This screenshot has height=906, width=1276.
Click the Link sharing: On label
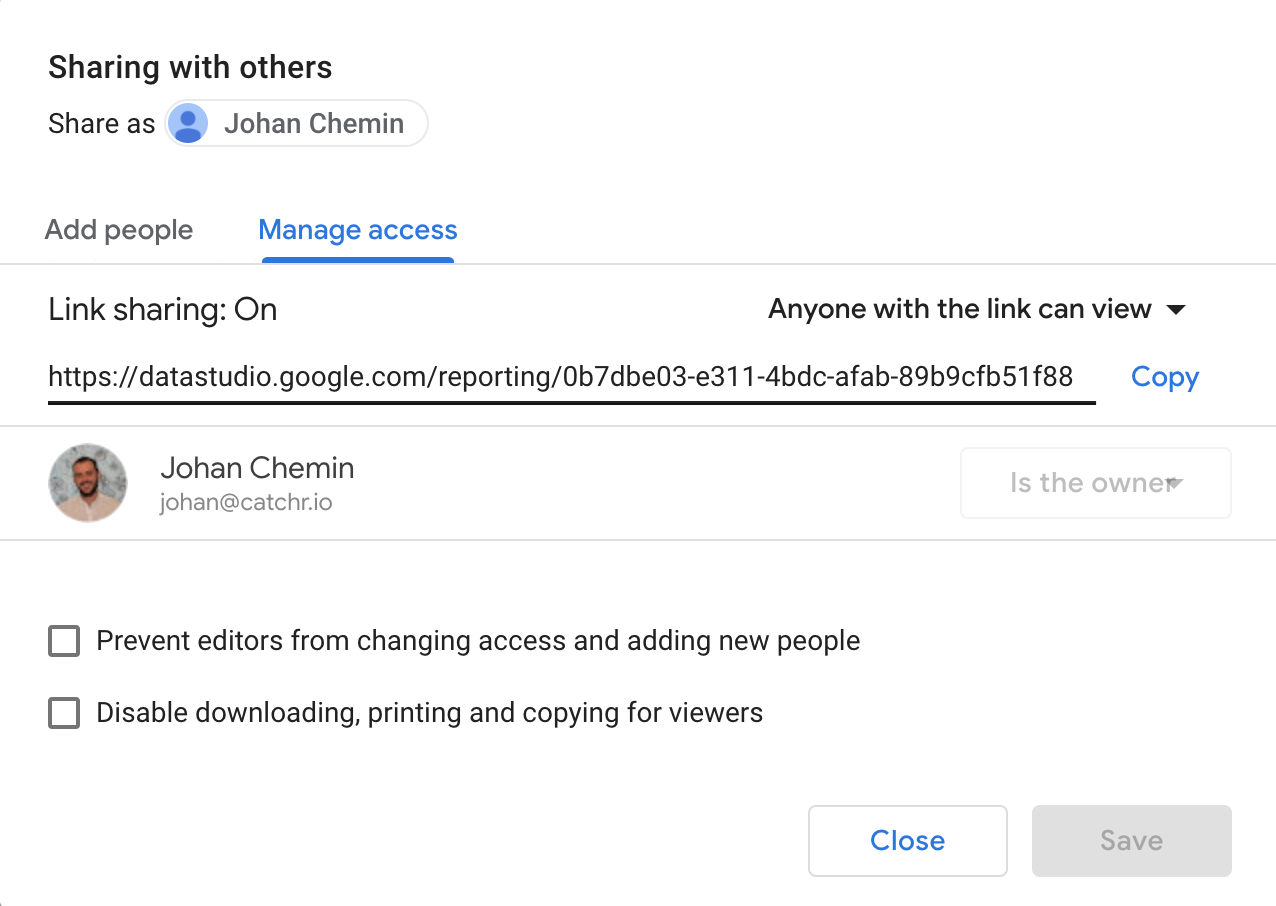click(x=162, y=310)
